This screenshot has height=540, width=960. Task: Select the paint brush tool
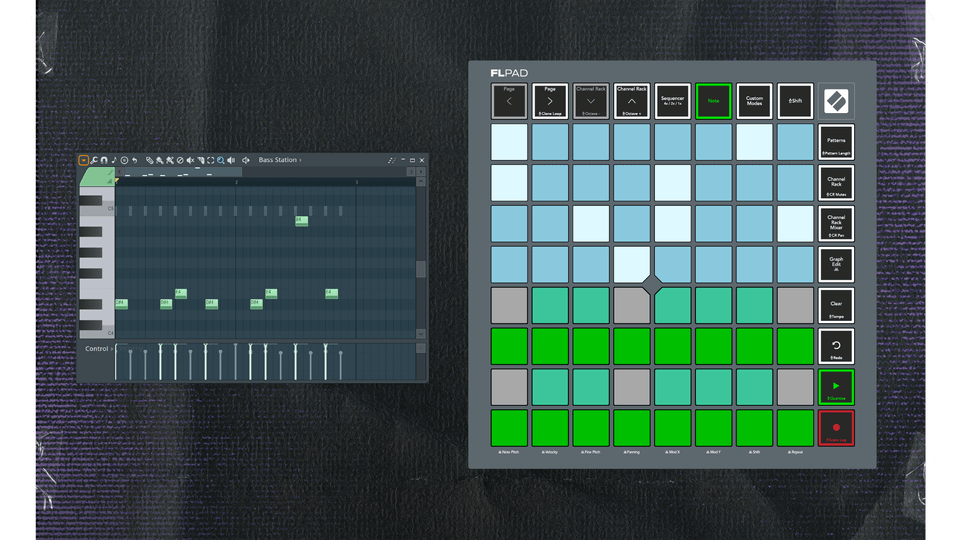click(x=159, y=160)
